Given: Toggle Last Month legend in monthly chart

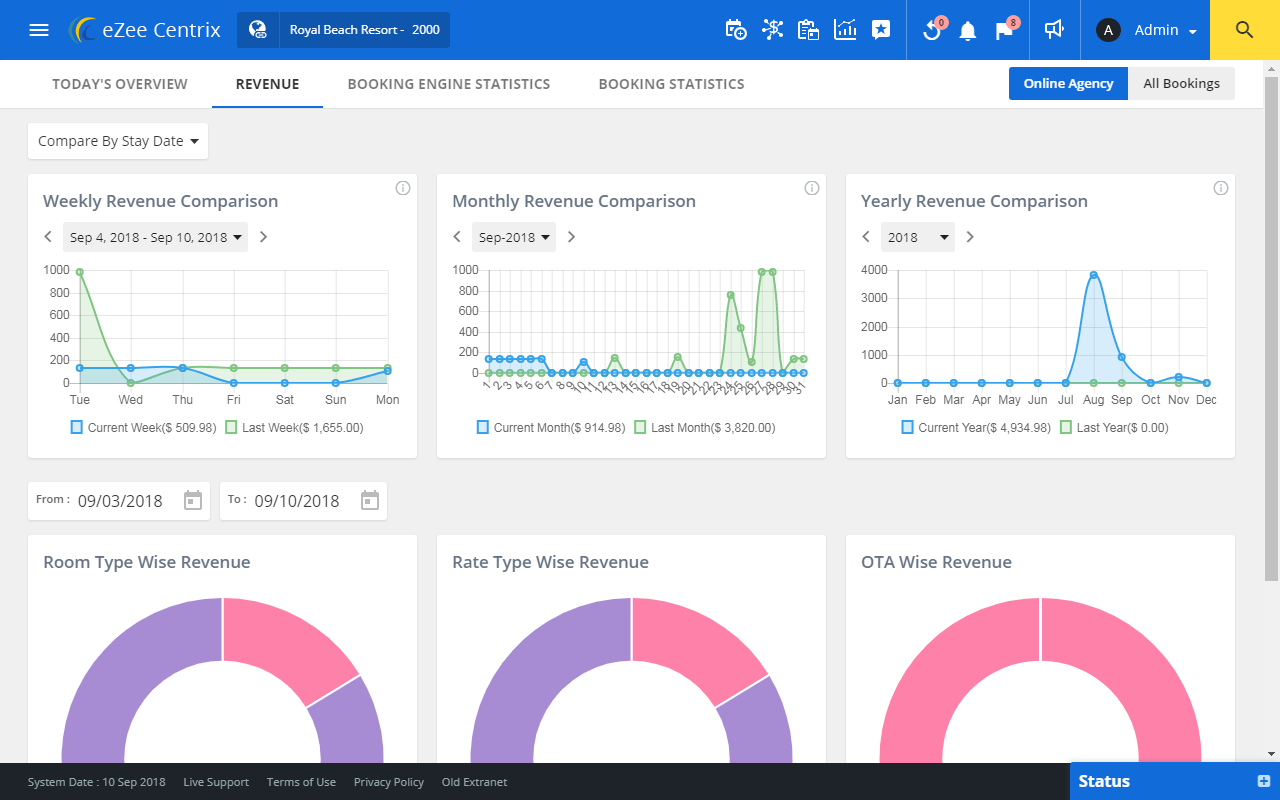Looking at the screenshot, I should point(704,427).
